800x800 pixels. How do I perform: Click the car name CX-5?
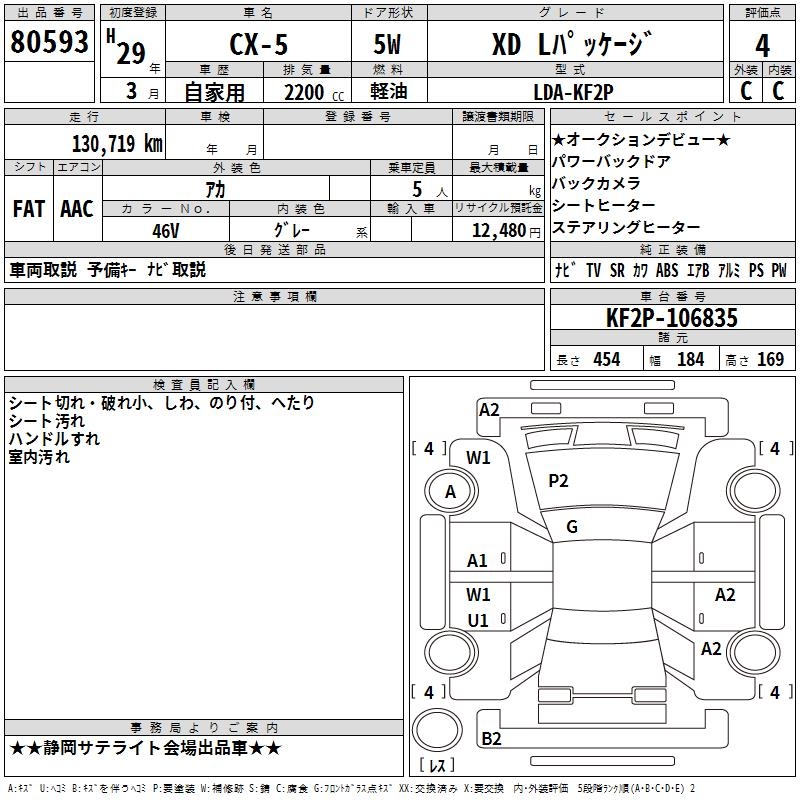click(259, 44)
